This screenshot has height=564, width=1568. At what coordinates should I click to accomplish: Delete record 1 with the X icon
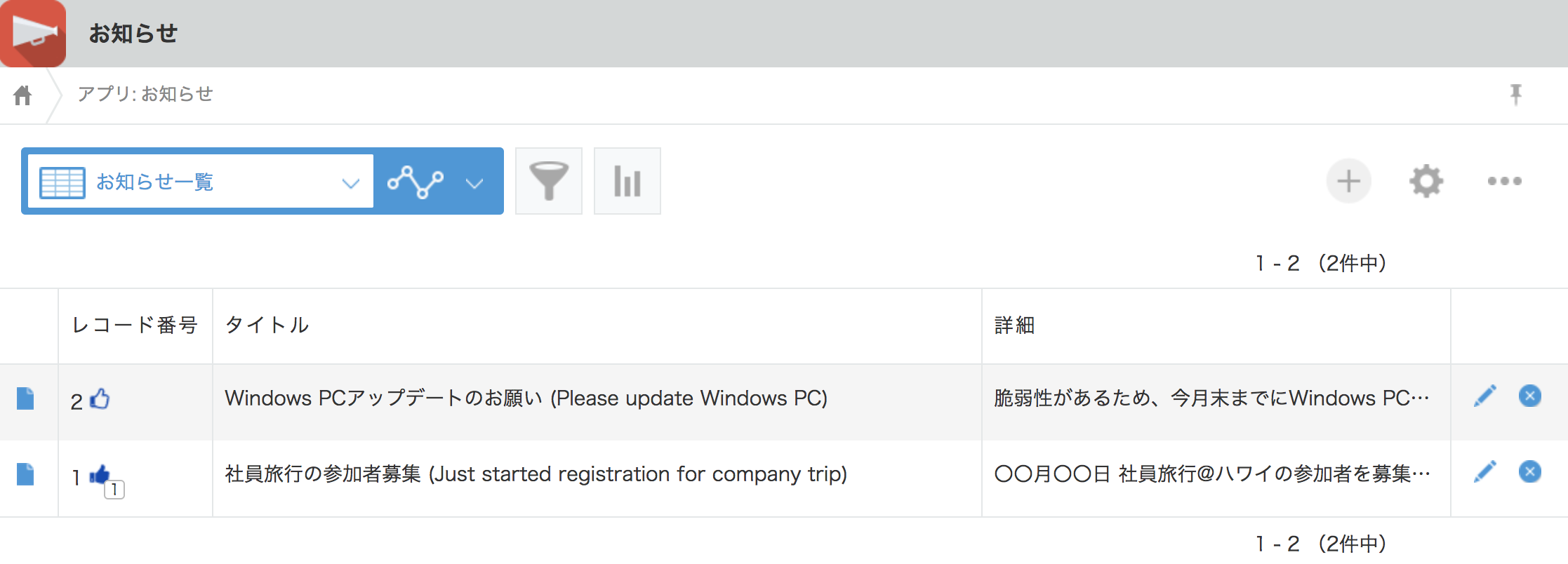coord(1530,471)
